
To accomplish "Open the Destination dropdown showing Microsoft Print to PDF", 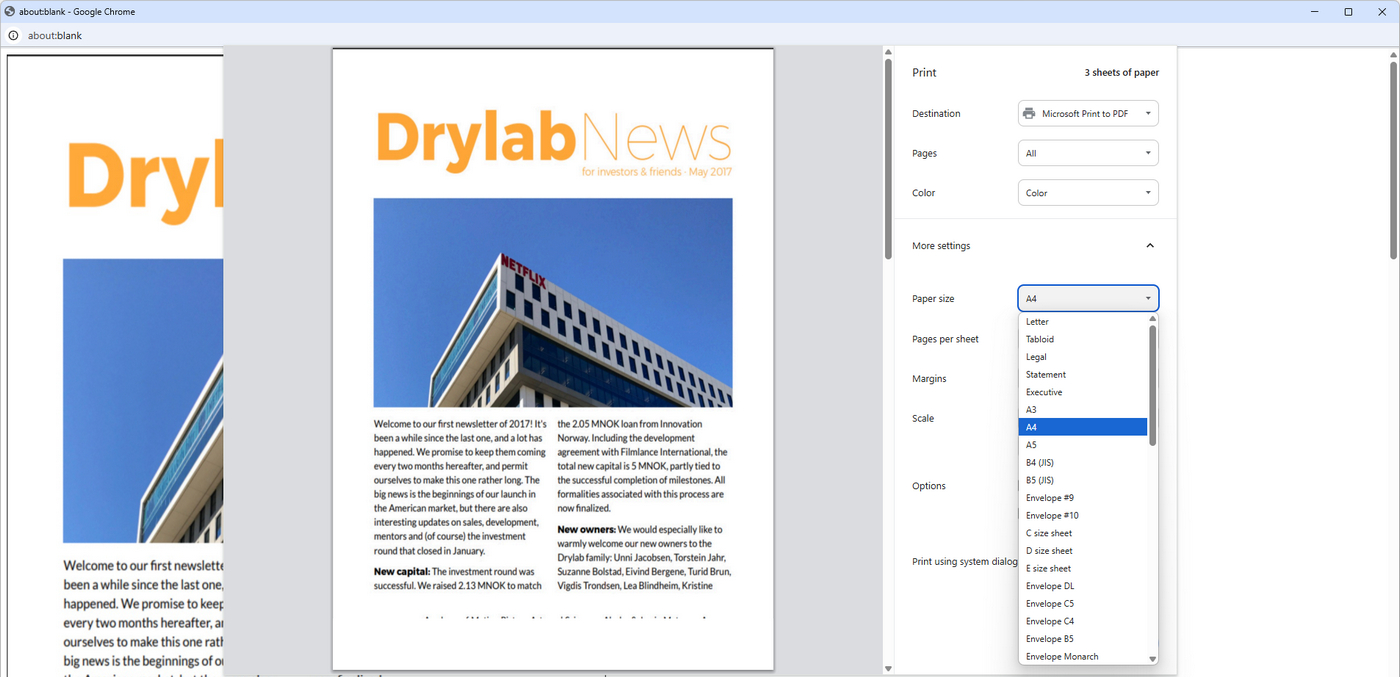I will pyautogui.click(x=1088, y=114).
